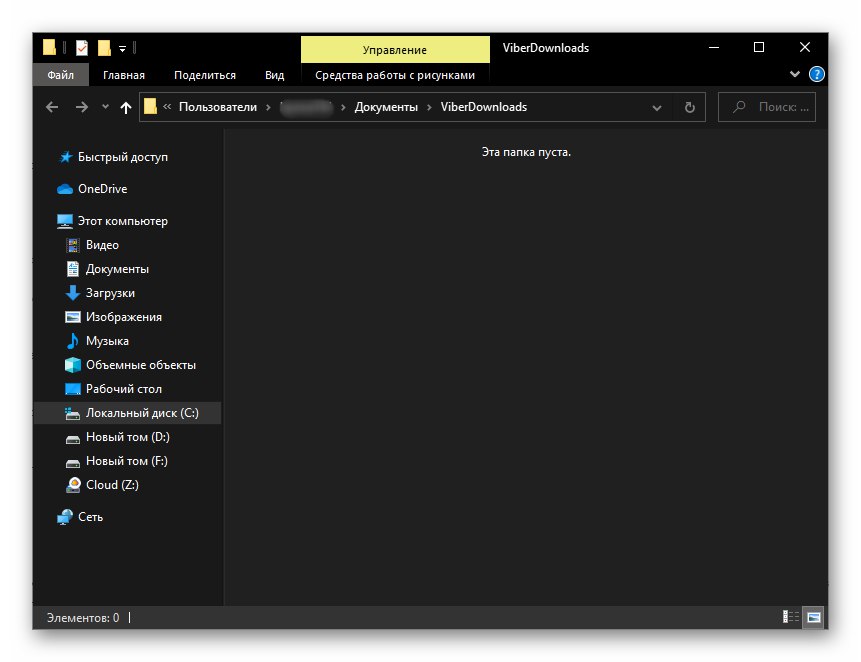The height and width of the screenshot is (662, 861).
Task: Go up one folder level
Action: tap(126, 107)
